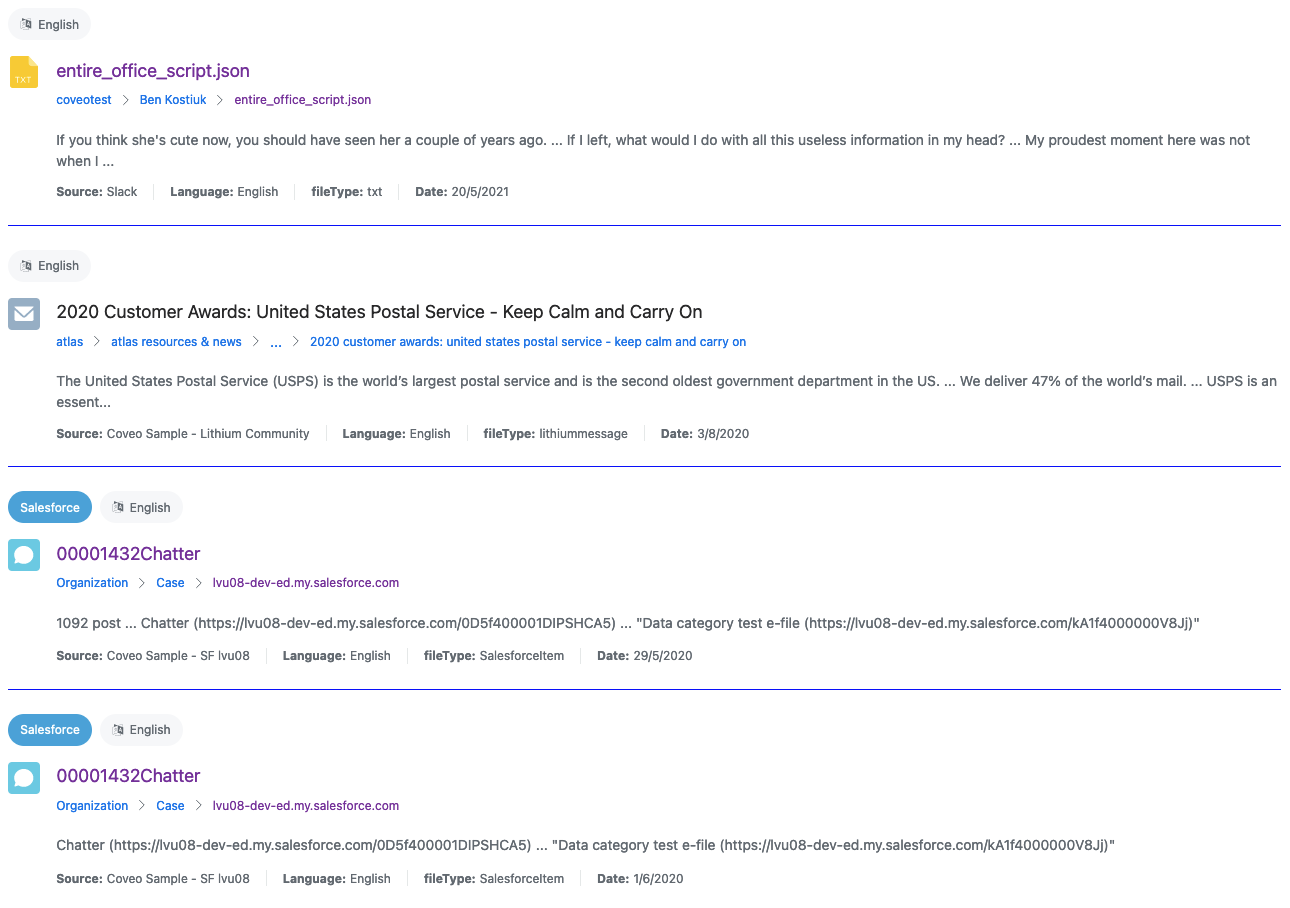Click Case breadcrumb in second Chatter result
The image size is (1290, 908).
pyautogui.click(x=170, y=806)
